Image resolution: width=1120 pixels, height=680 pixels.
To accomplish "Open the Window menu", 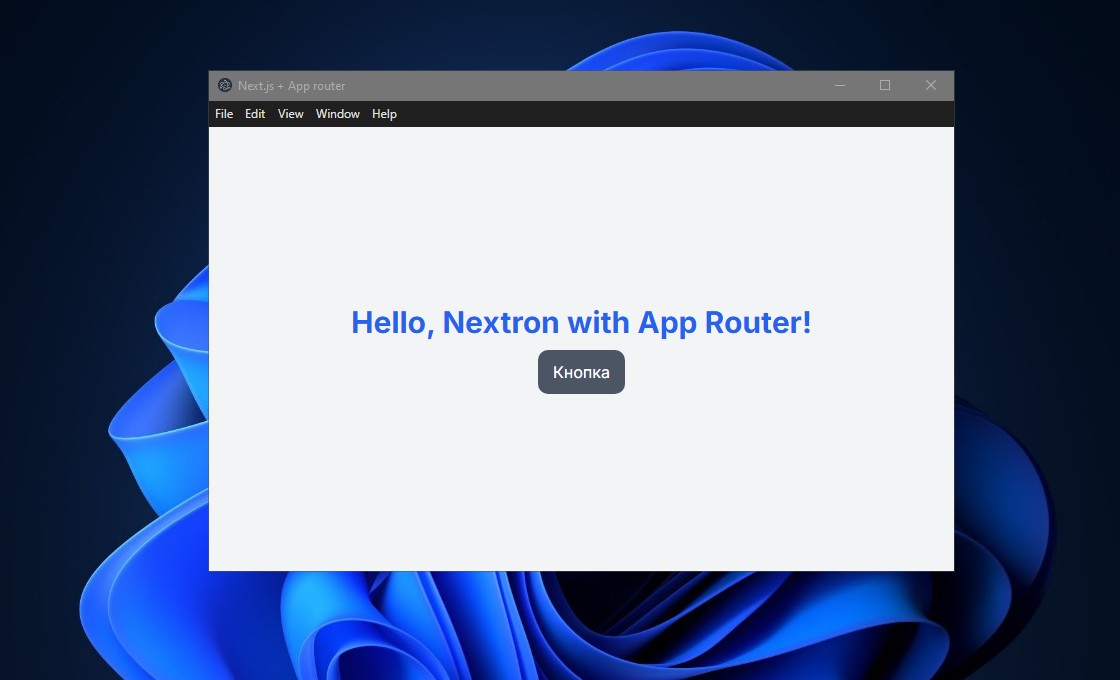I will coord(337,114).
